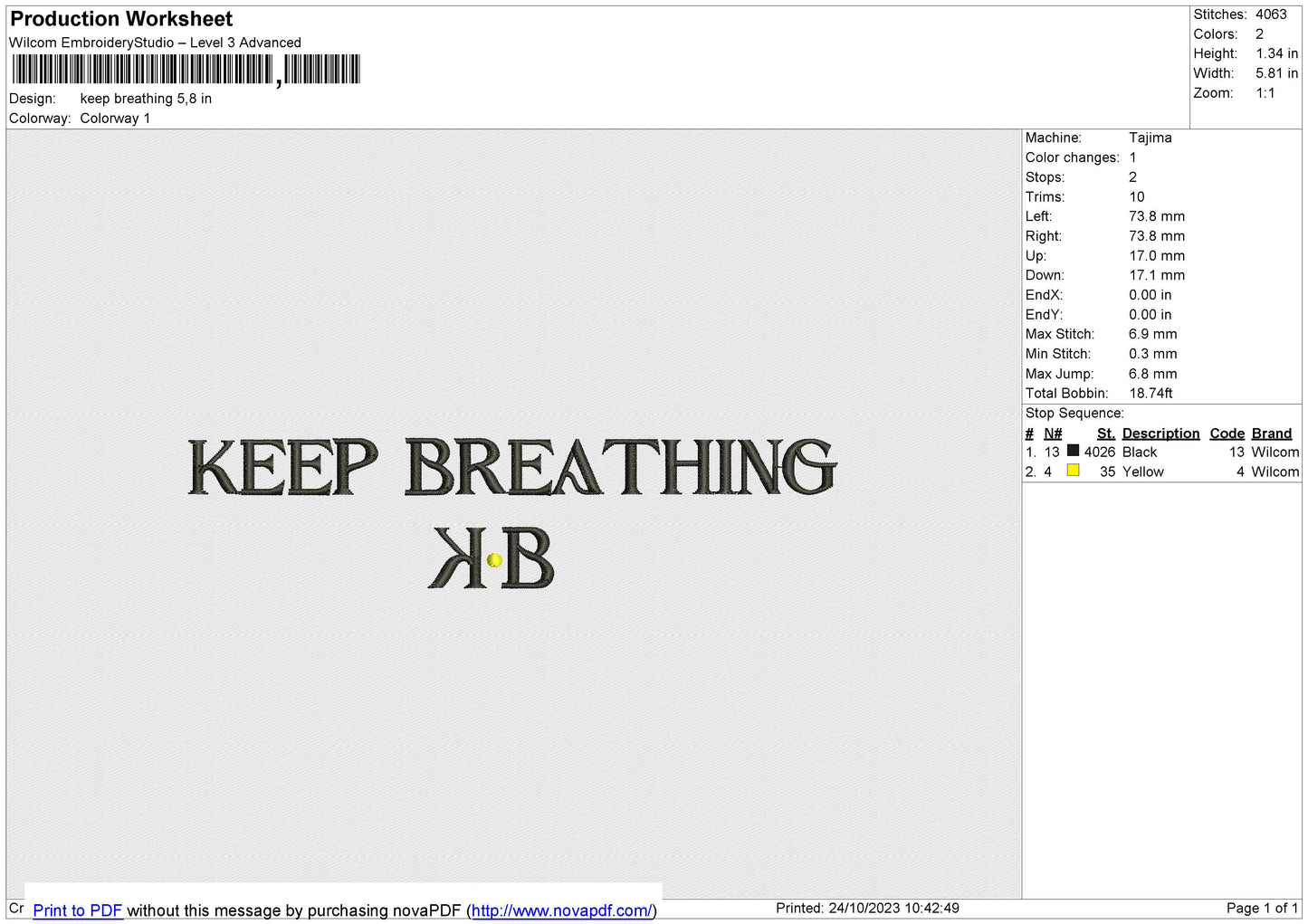The image size is (1308, 924).
Task: Click the Machine value Tajima
Action: [1150, 138]
